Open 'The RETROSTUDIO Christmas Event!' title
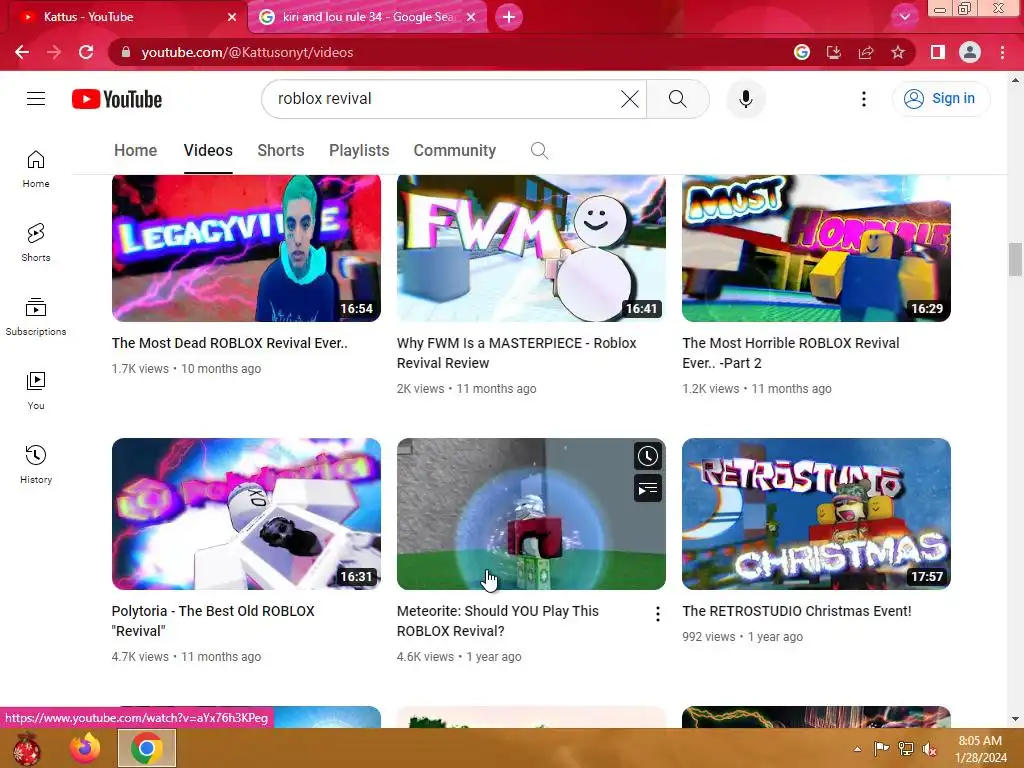 coord(797,611)
